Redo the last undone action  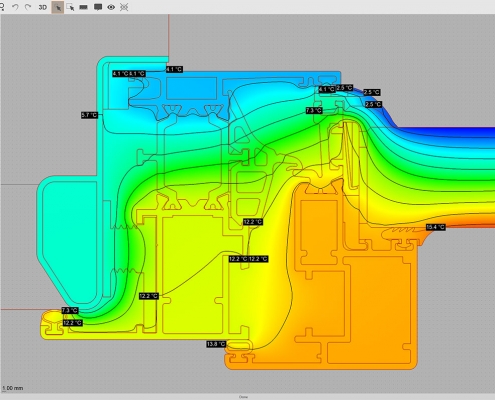[x=28, y=7]
